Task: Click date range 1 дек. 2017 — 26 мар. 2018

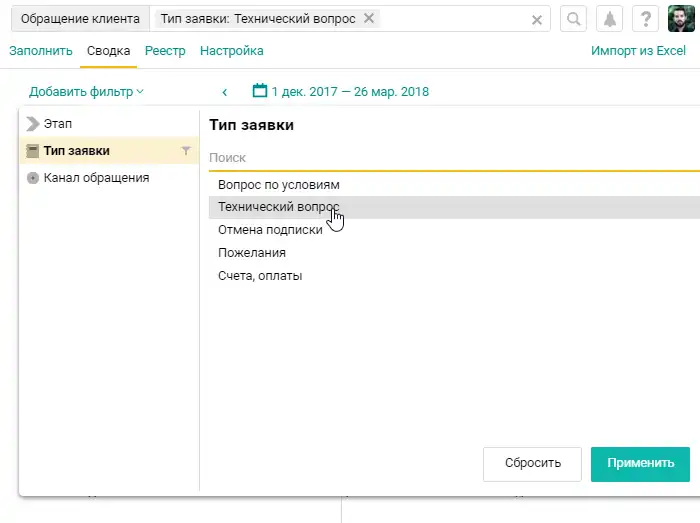Action: [350, 92]
